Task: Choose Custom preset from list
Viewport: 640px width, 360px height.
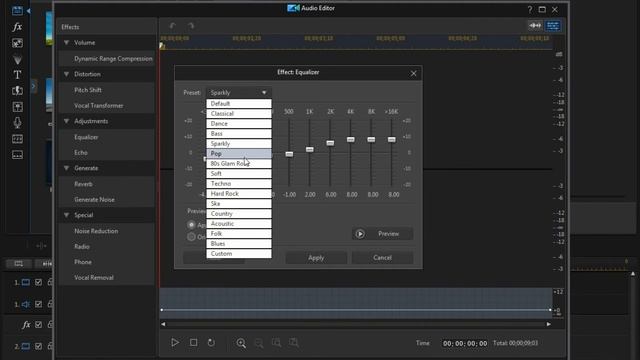Action: pos(239,253)
